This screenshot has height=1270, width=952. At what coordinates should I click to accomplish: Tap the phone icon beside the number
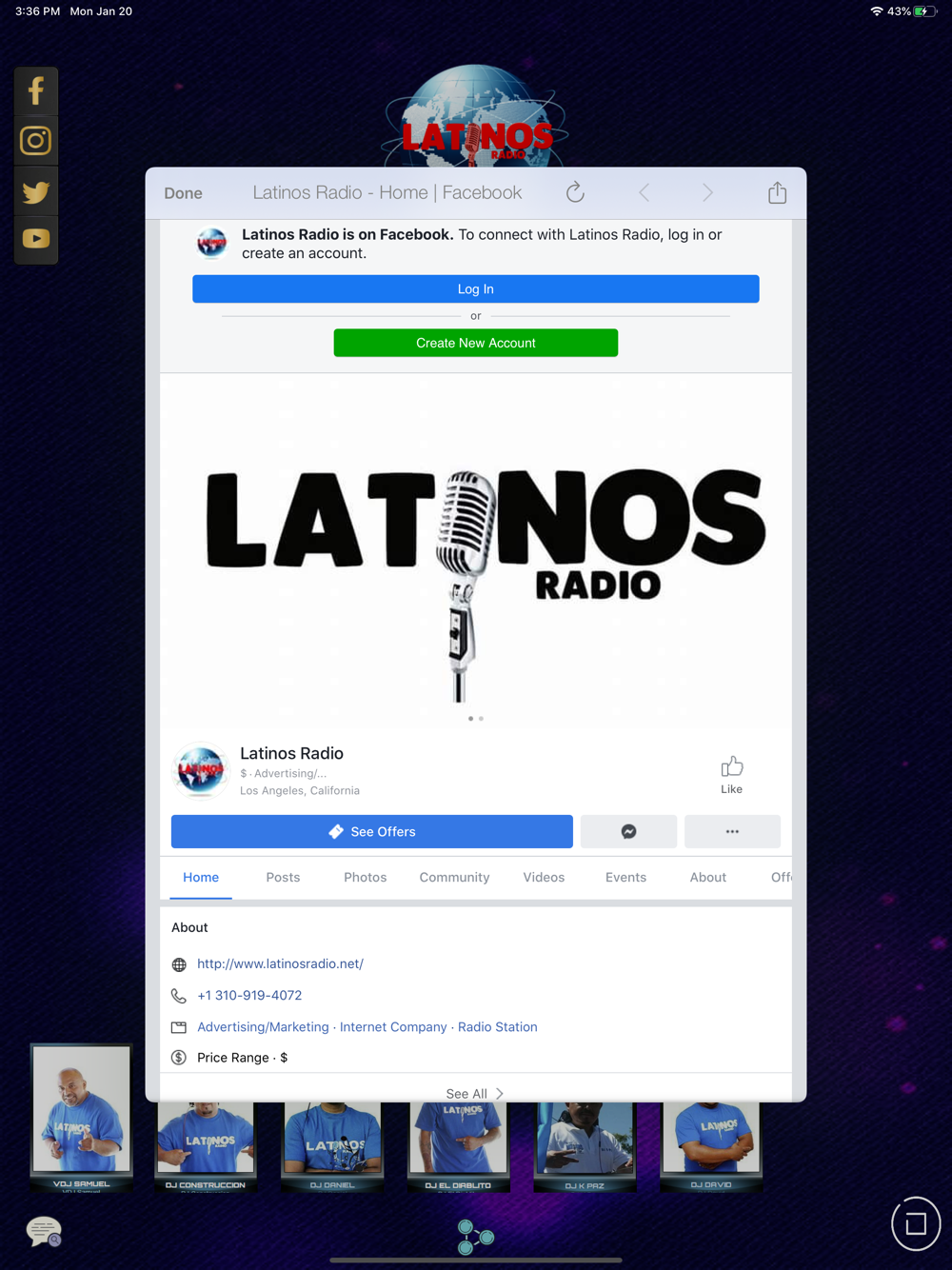tap(179, 996)
